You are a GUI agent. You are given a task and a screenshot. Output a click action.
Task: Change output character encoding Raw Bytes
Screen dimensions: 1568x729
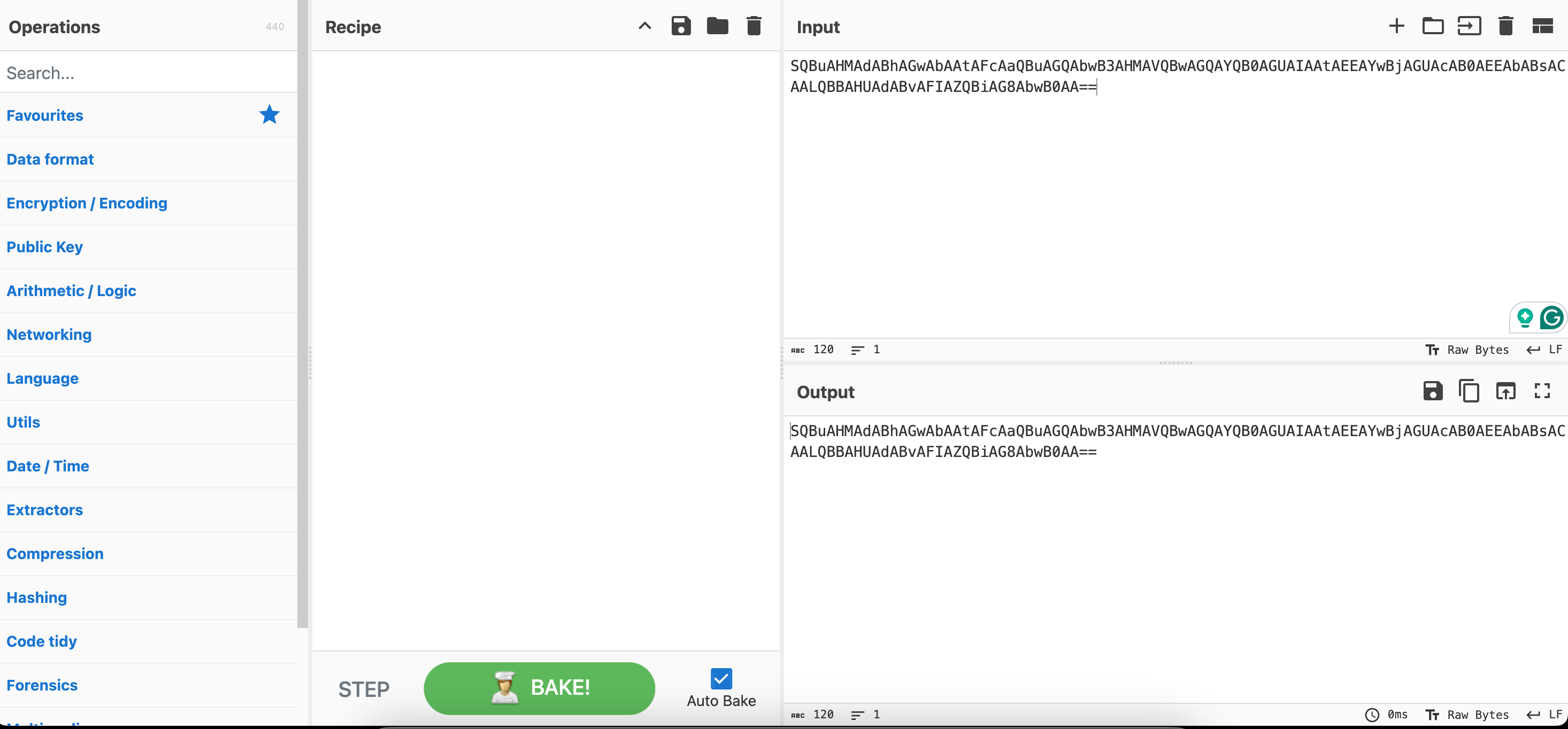pyautogui.click(x=1467, y=715)
